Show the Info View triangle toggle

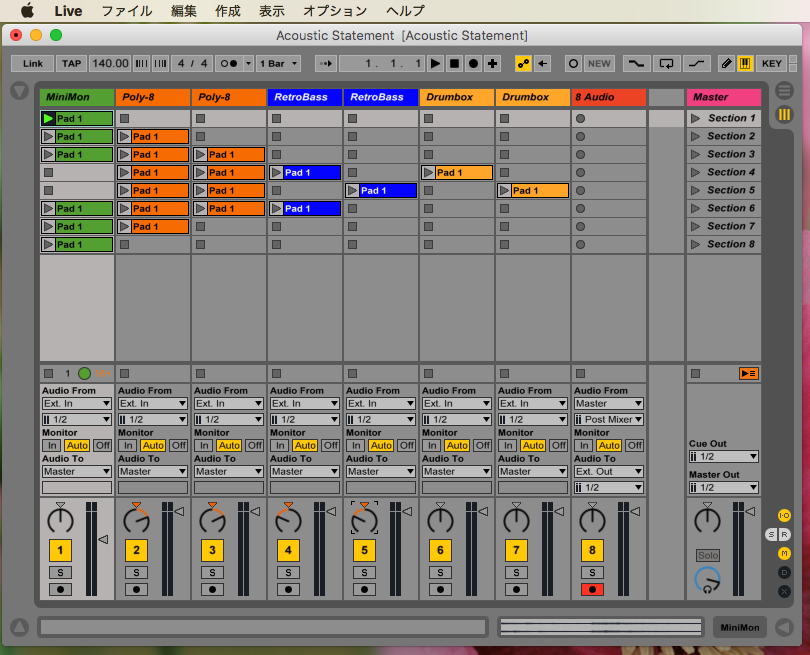19,627
